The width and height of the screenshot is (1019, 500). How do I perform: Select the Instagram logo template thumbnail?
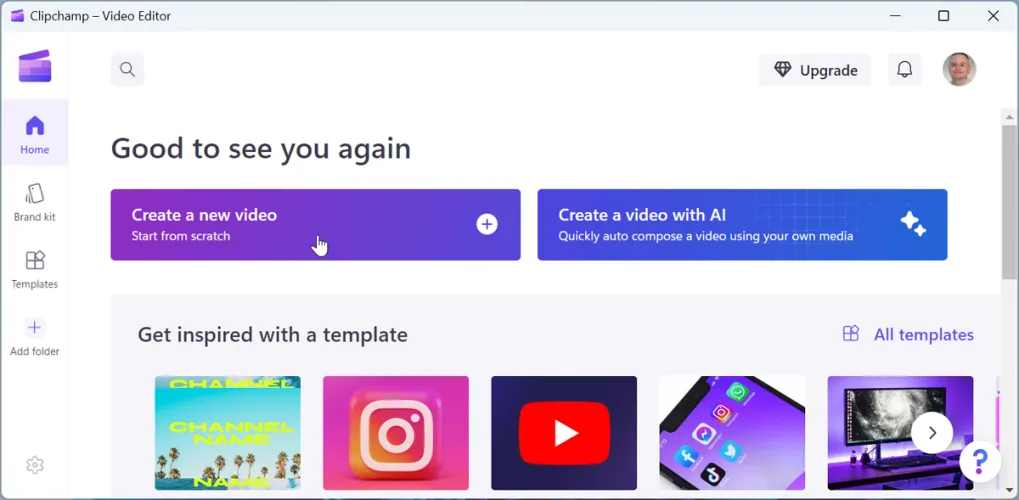(x=396, y=432)
